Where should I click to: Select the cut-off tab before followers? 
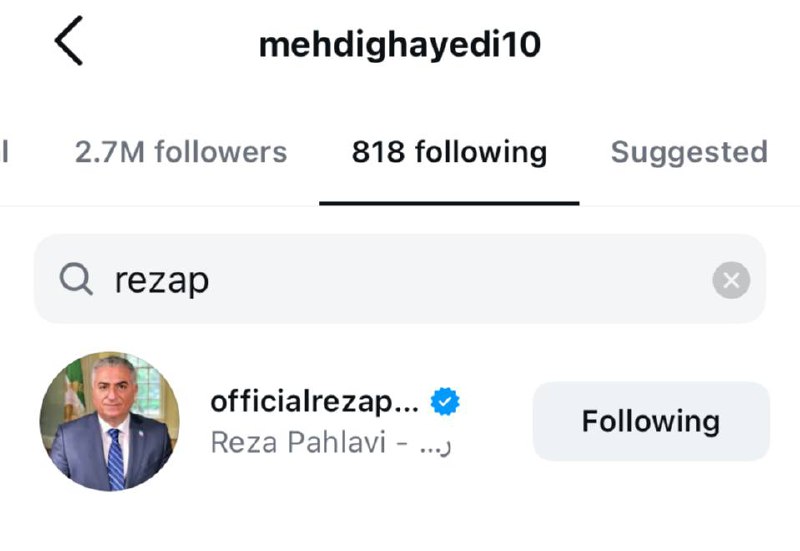tap(5, 152)
